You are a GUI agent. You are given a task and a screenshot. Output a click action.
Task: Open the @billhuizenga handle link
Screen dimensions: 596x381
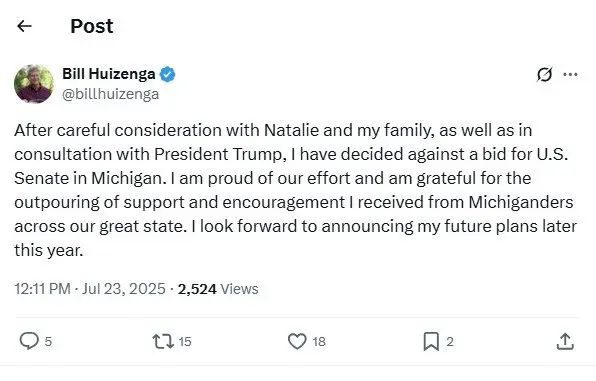111,94
